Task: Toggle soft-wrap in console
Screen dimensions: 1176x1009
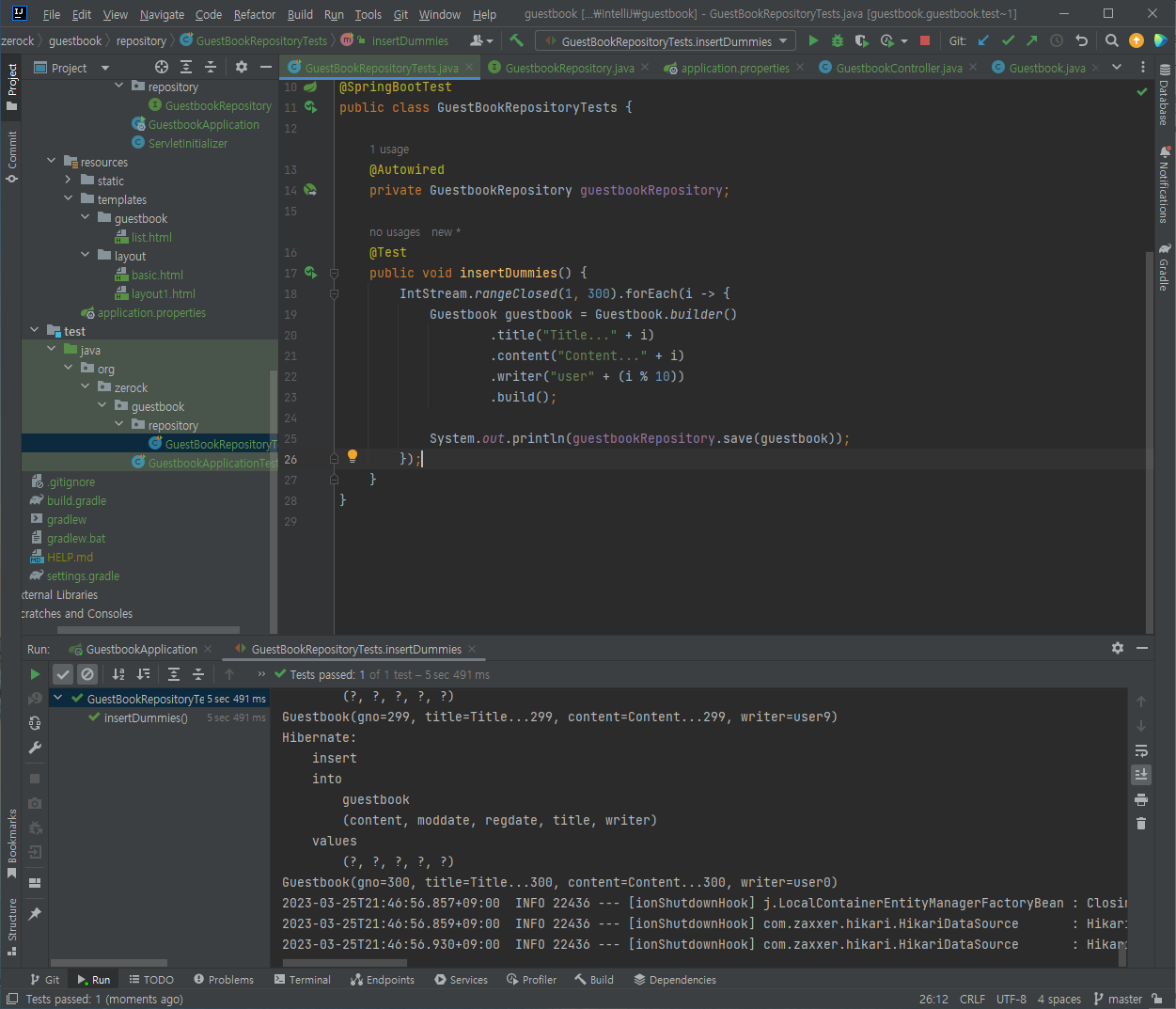Action: pyautogui.click(x=1141, y=750)
